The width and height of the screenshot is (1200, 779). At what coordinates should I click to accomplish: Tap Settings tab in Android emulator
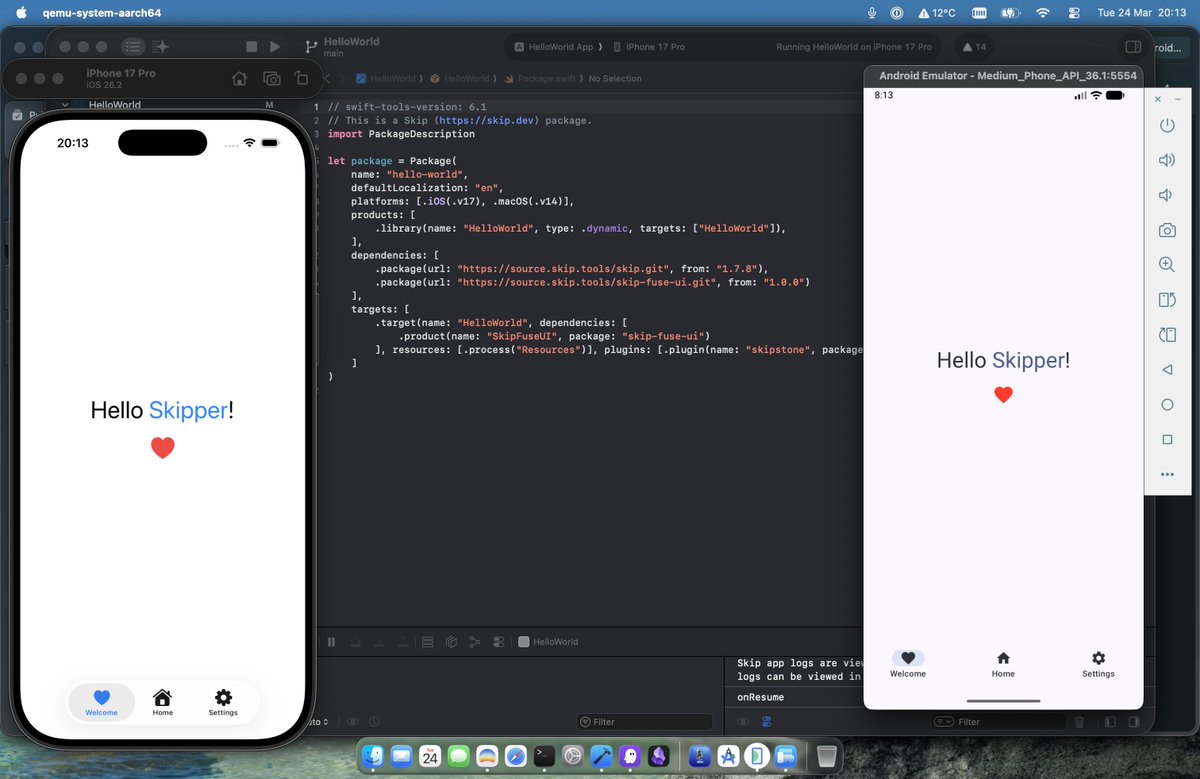pos(1098,664)
